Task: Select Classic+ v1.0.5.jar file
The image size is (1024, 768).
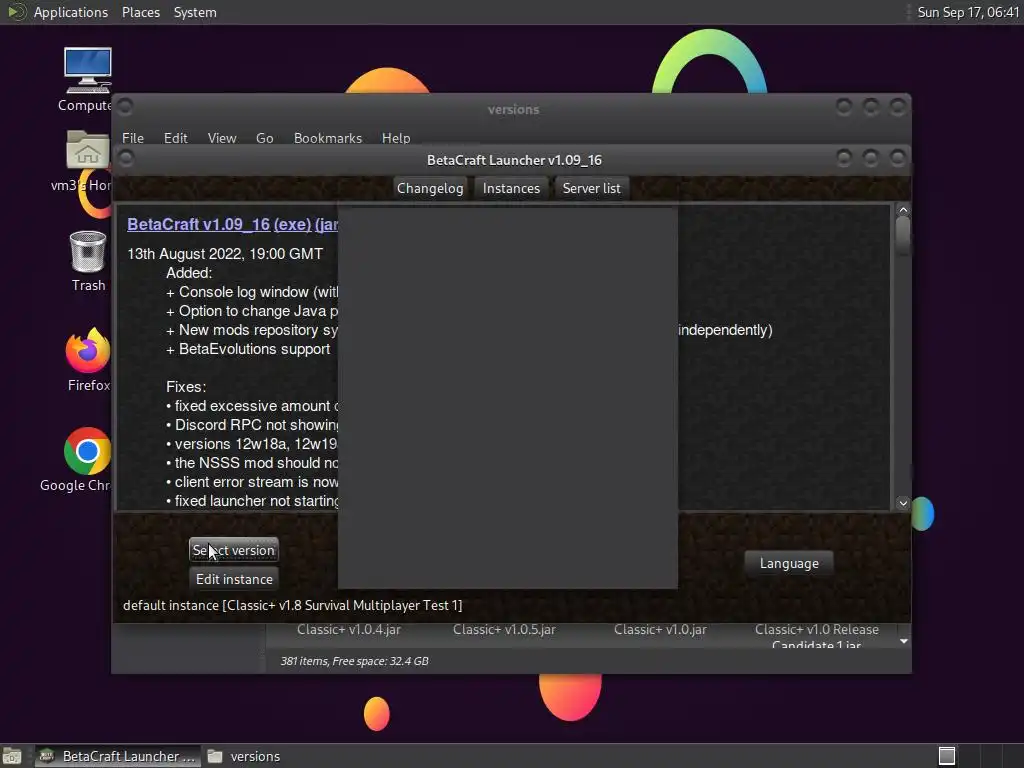Action: [x=504, y=630]
